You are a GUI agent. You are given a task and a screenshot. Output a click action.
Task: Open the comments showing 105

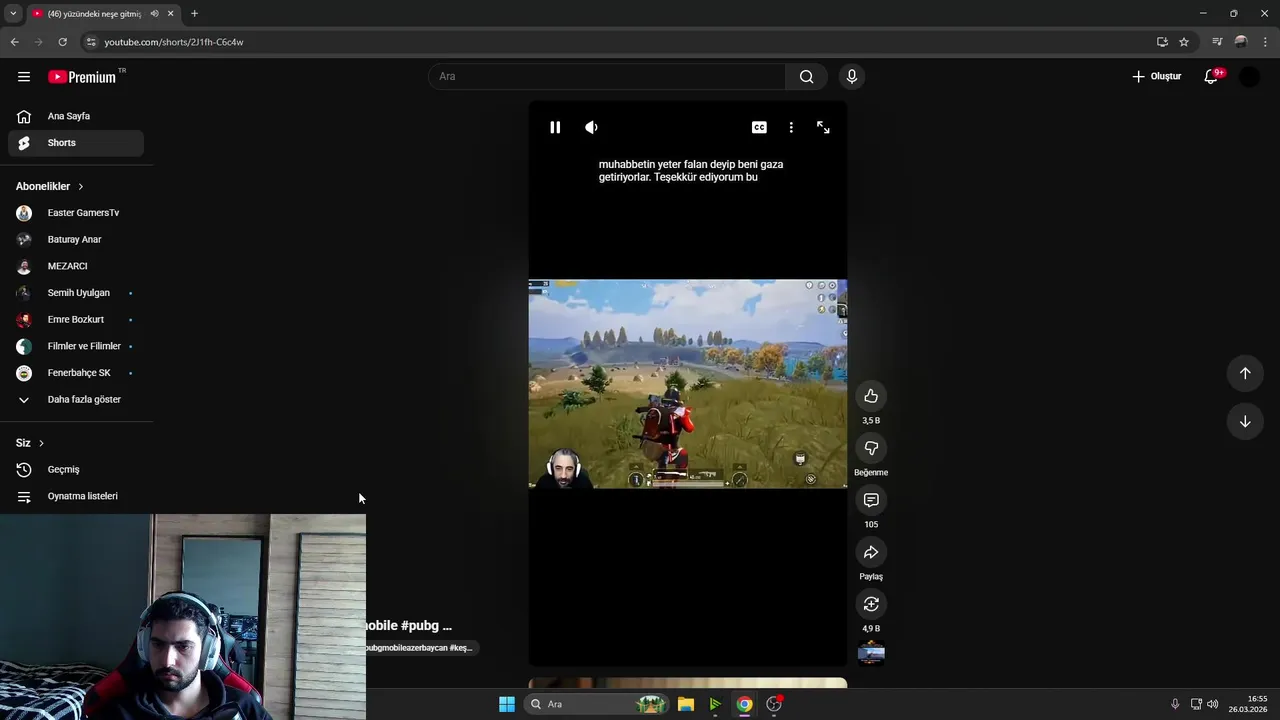pyautogui.click(x=871, y=500)
